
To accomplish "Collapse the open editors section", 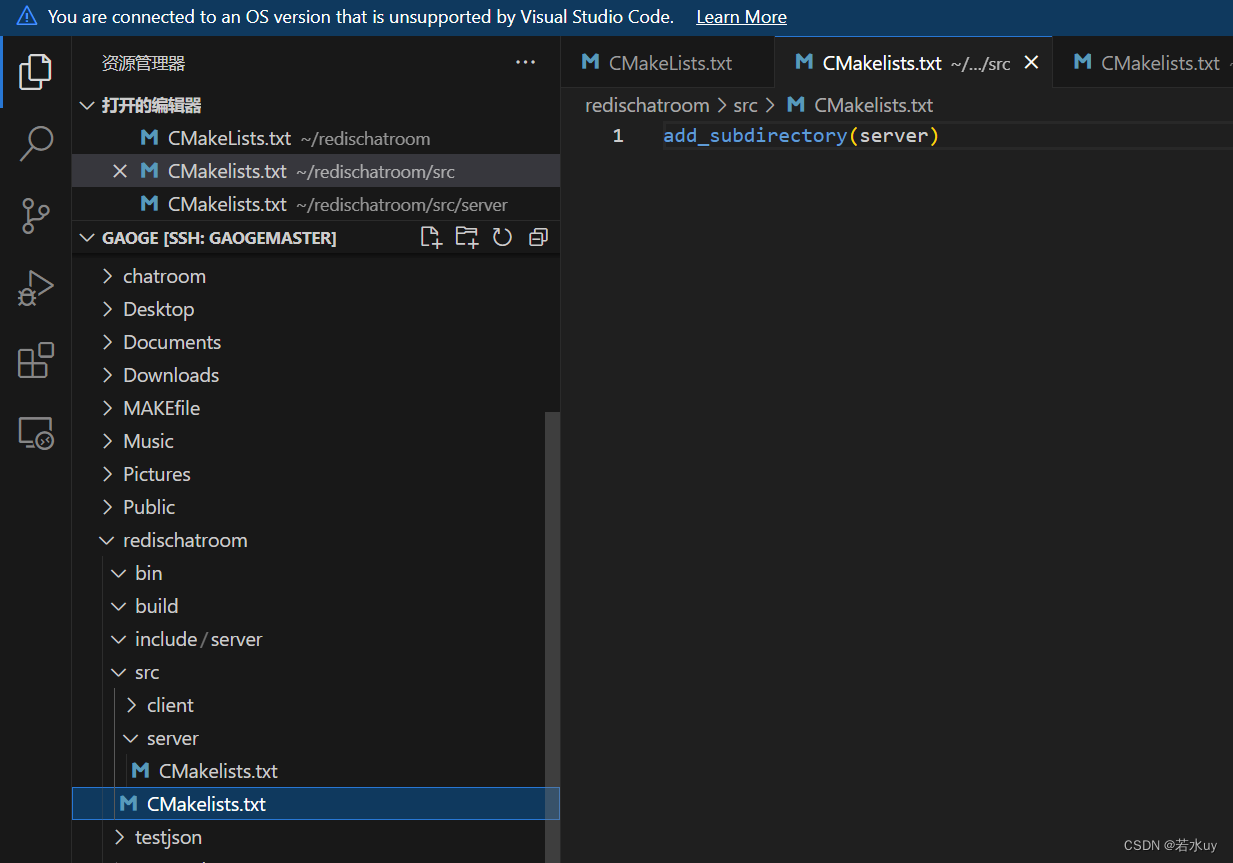I will point(151,105).
